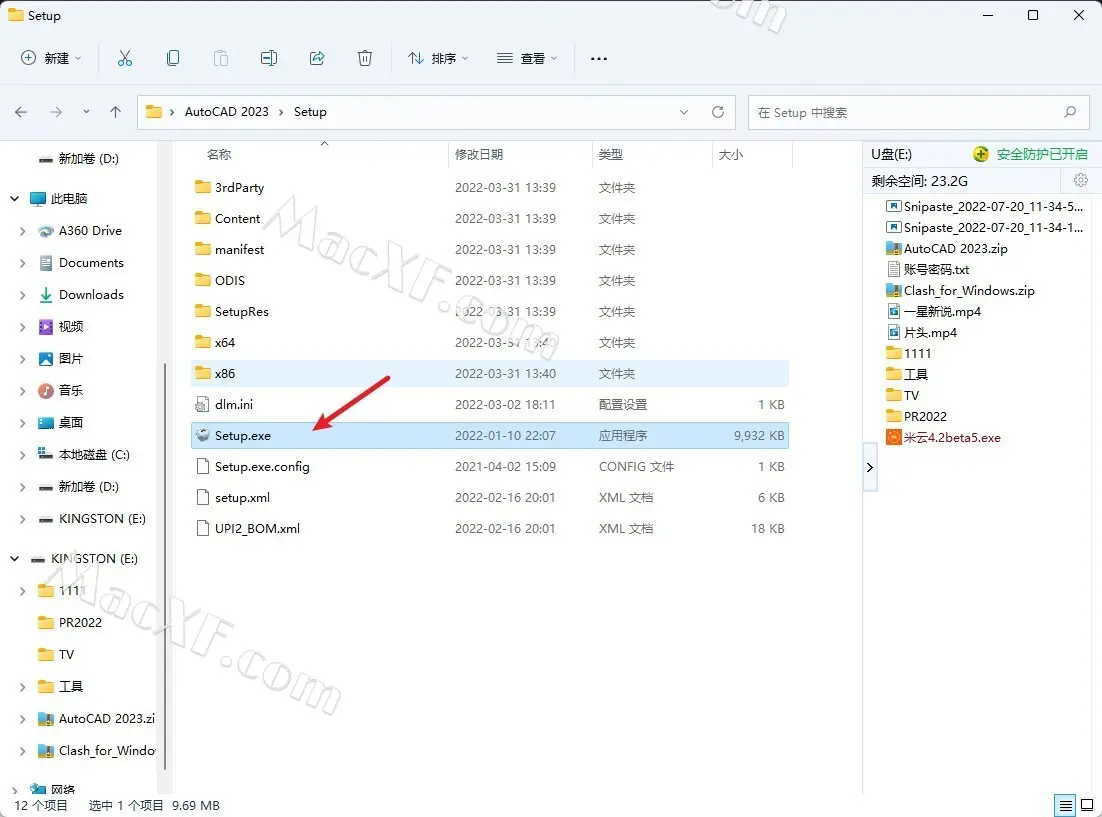Open 查看 view dropdown
Screen dimensions: 1102x817
[527, 58]
